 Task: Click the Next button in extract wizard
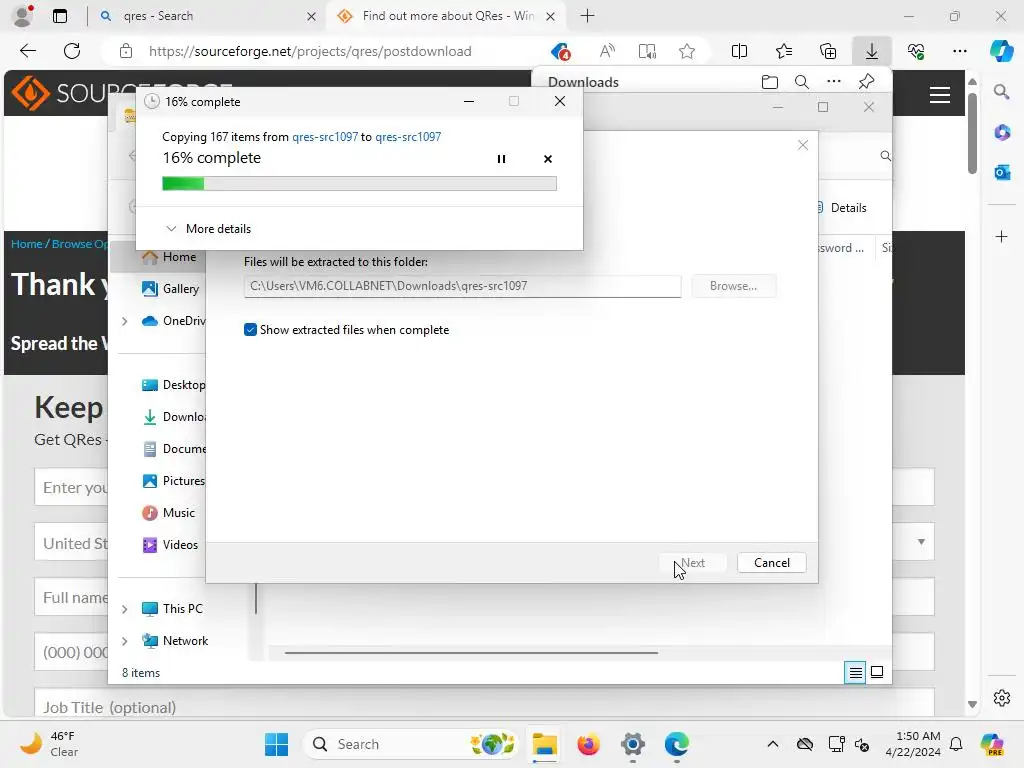tap(692, 563)
